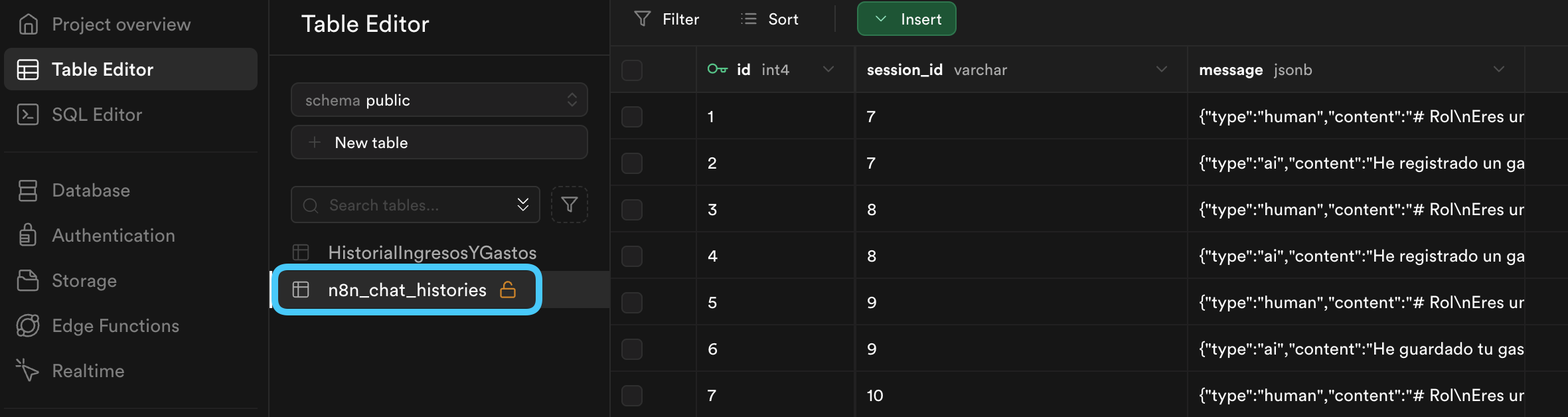Image resolution: width=1568 pixels, height=417 pixels.
Task: Open the schema public dropdown
Action: tap(439, 100)
